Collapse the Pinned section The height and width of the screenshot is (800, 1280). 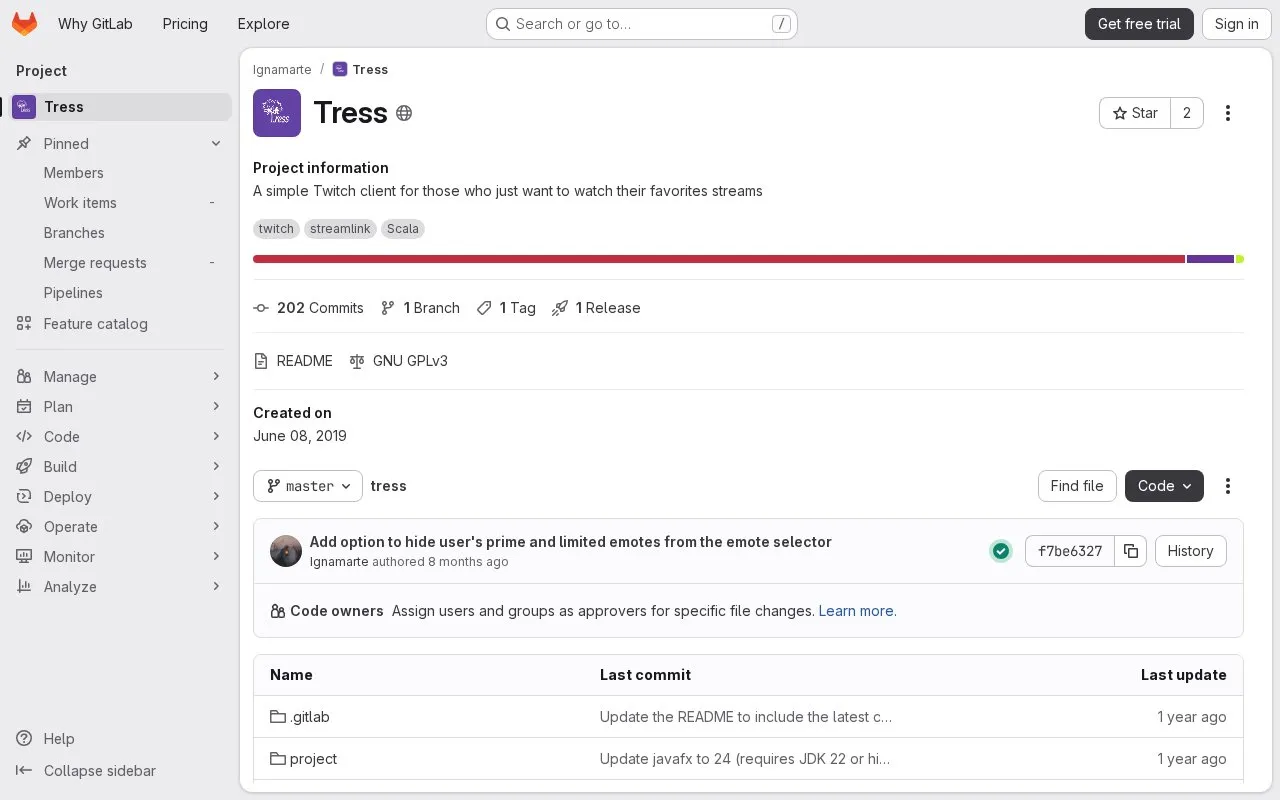point(120,144)
